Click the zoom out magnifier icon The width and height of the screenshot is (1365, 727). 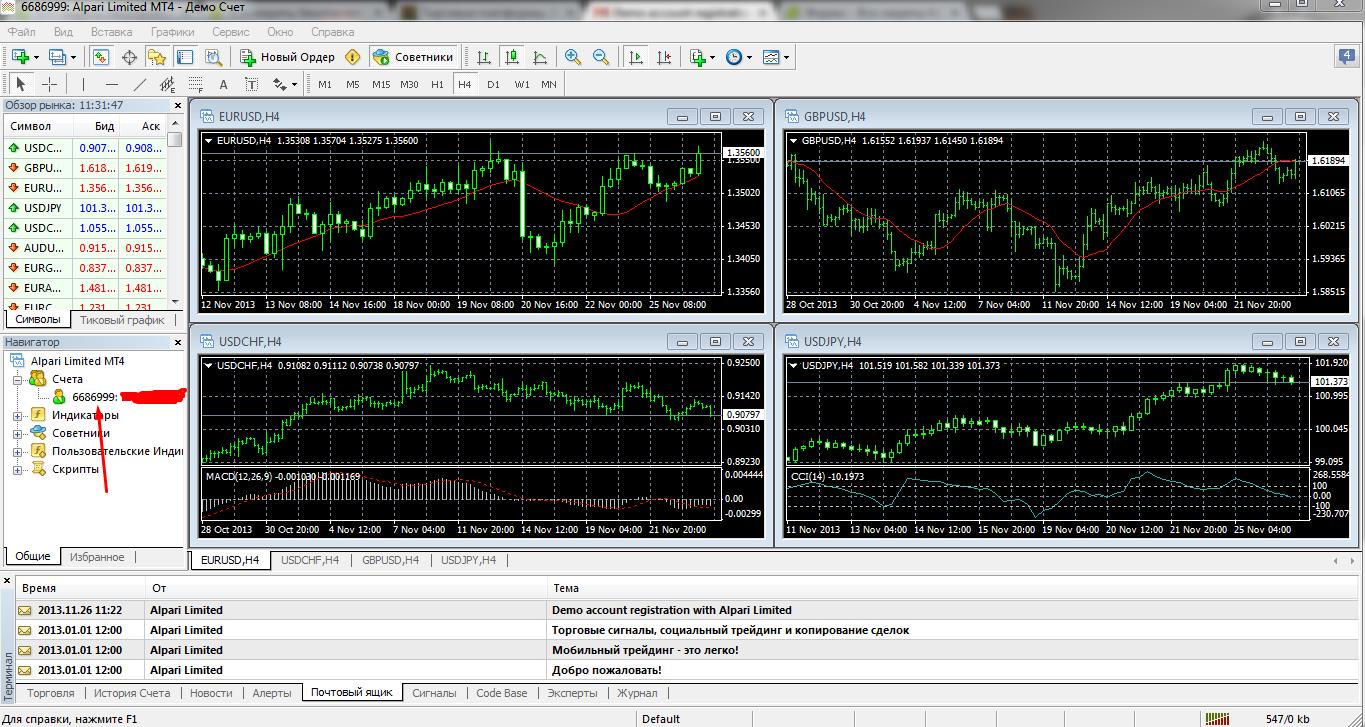click(x=601, y=57)
